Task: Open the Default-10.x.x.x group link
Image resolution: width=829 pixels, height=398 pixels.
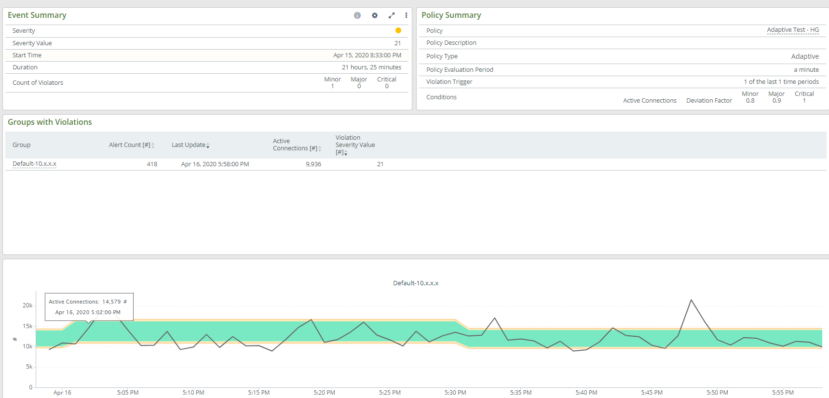Action: click(34, 164)
